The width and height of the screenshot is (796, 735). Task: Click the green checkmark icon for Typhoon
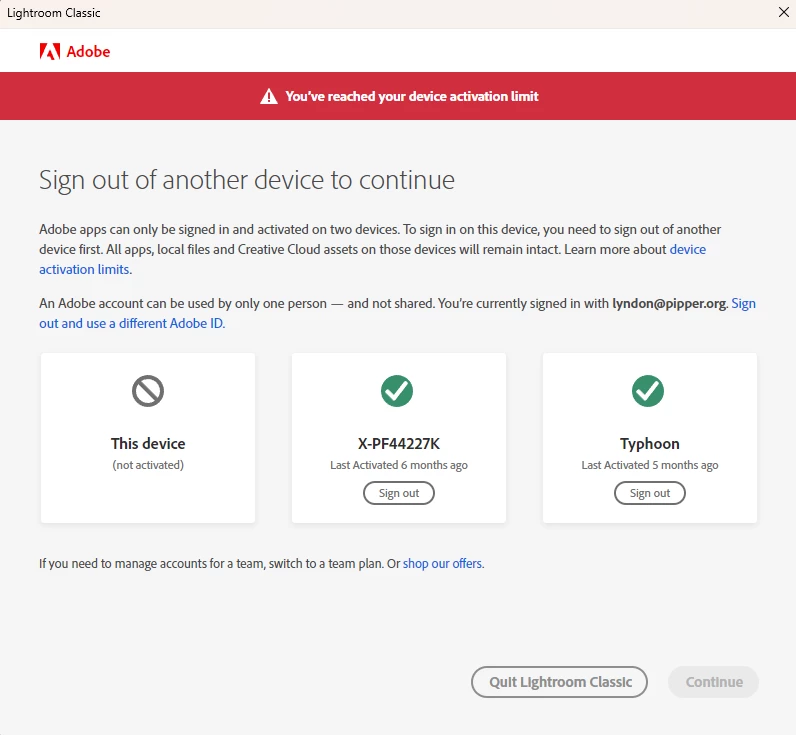click(648, 391)
